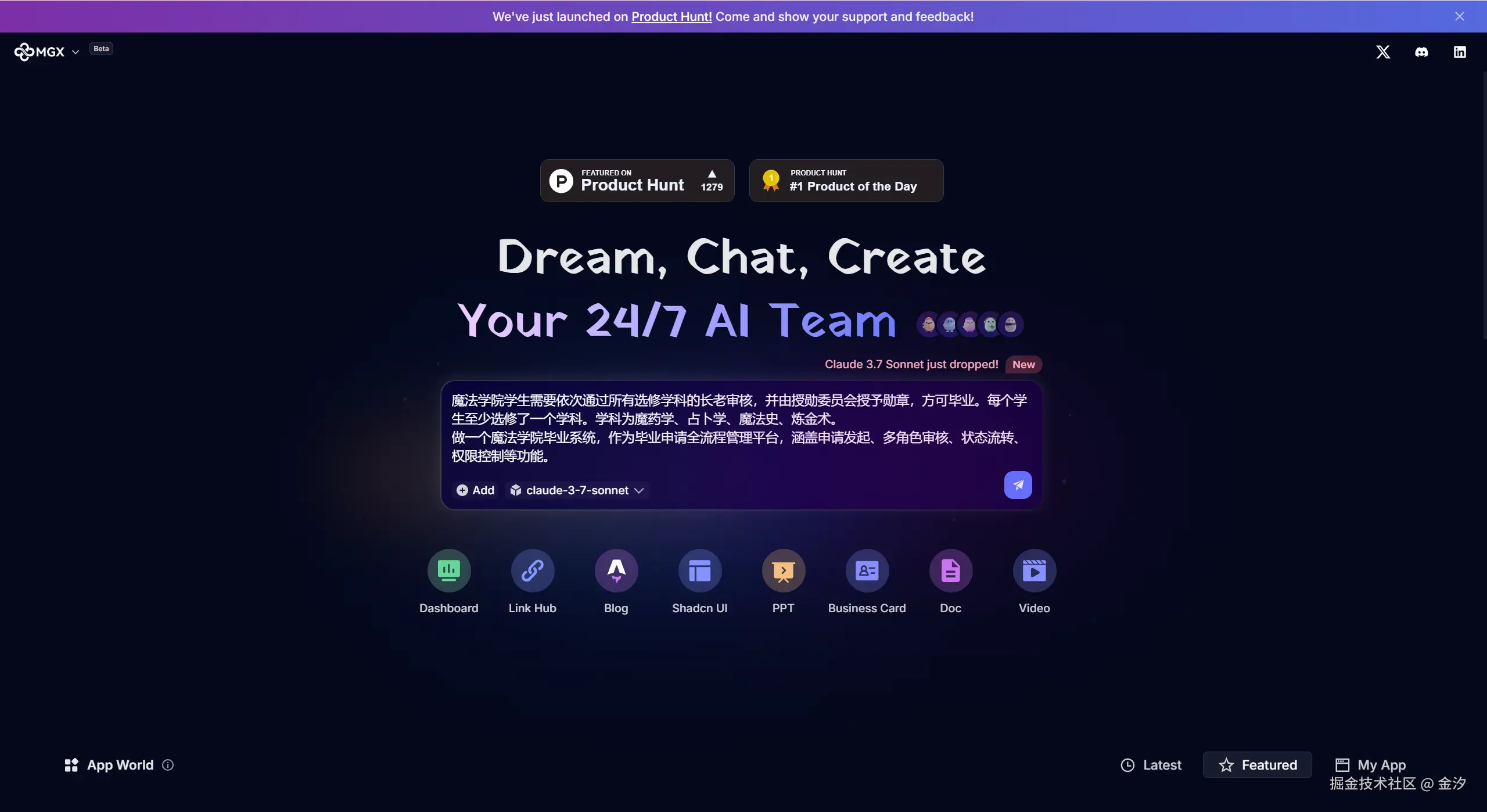The height and width of the screenshot is (812, 1487).
Task: Send the prompt with paper-plane button
Action: pos(1018,485)
